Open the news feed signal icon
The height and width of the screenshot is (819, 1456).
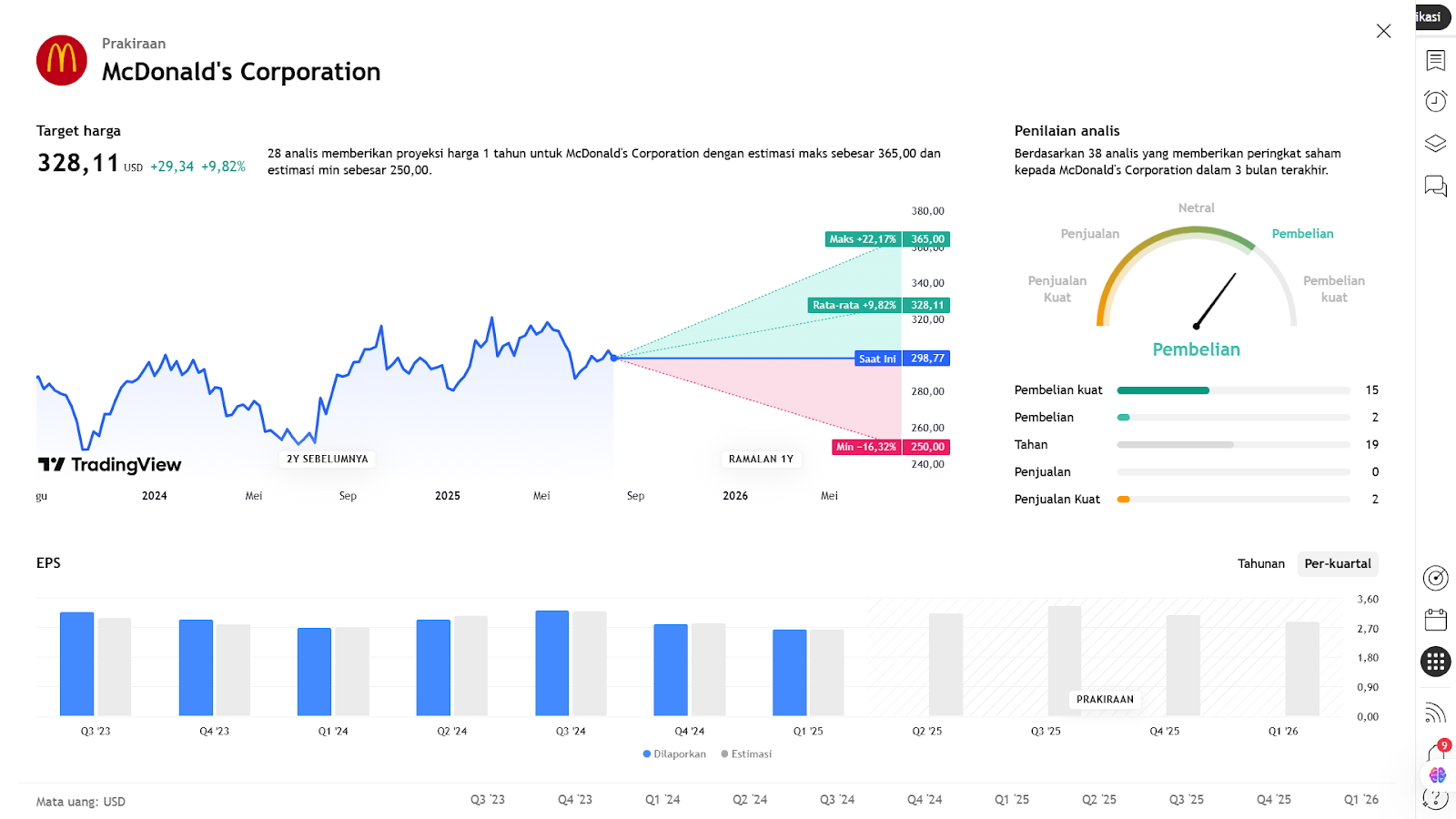pos(1435,713)
